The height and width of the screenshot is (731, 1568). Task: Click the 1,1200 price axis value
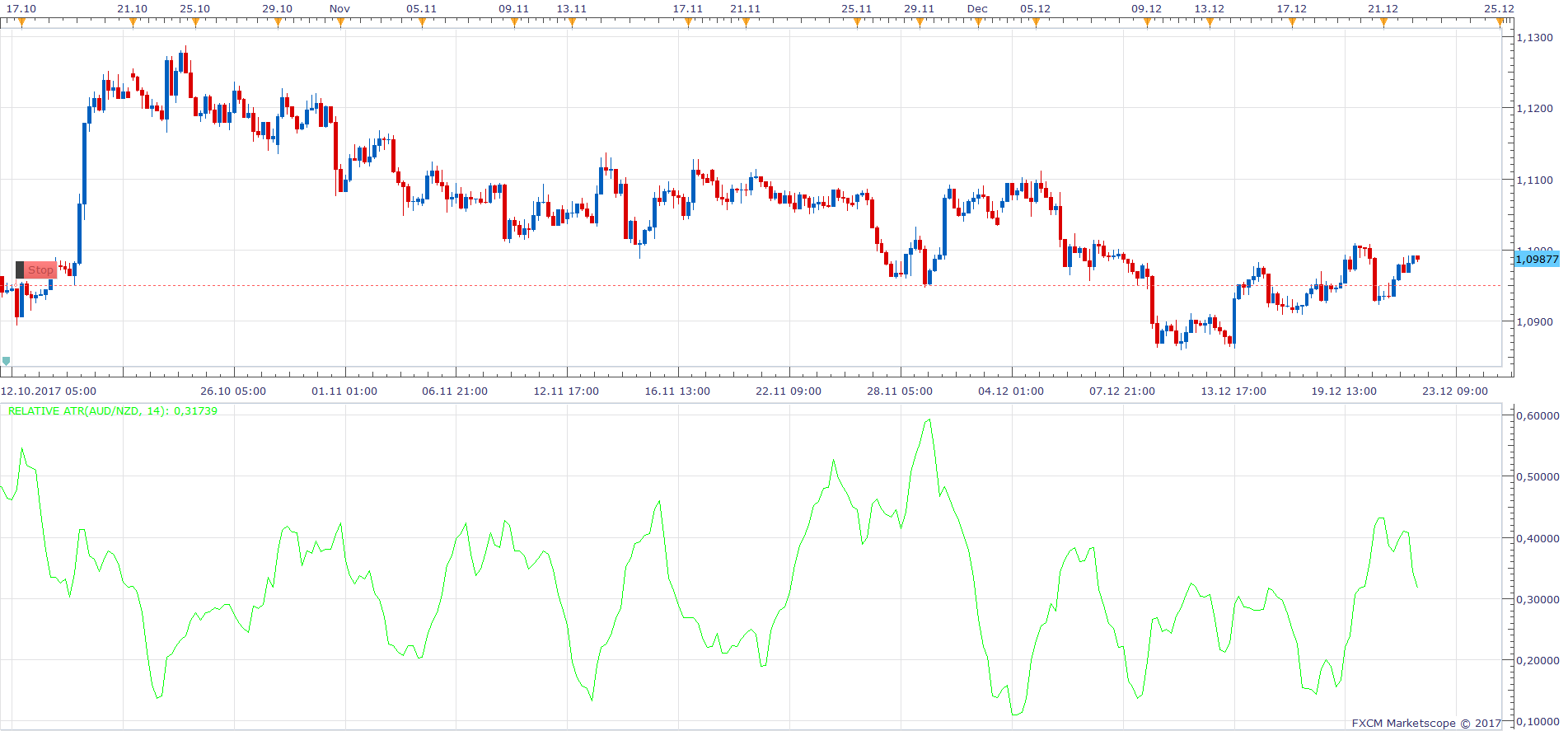click(x=1535, y=108)
